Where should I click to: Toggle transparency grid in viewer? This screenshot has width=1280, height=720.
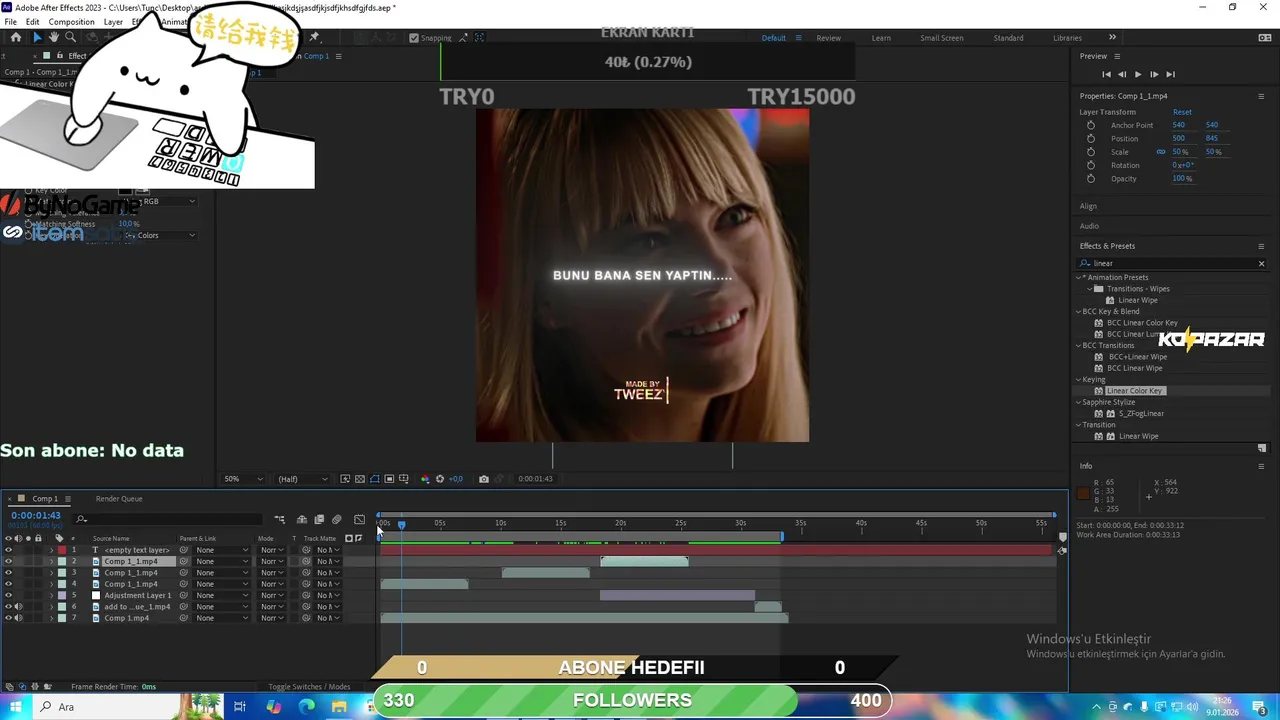point(360,479)
